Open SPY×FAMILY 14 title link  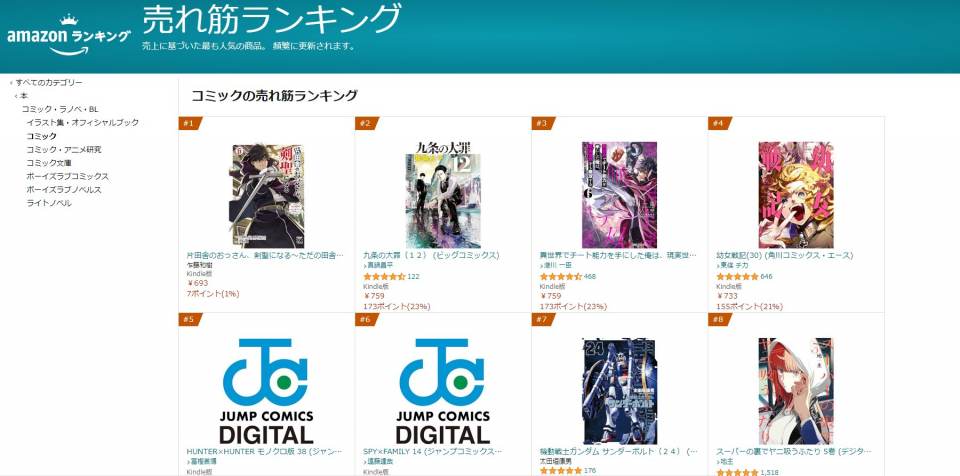tap(433, 451)
